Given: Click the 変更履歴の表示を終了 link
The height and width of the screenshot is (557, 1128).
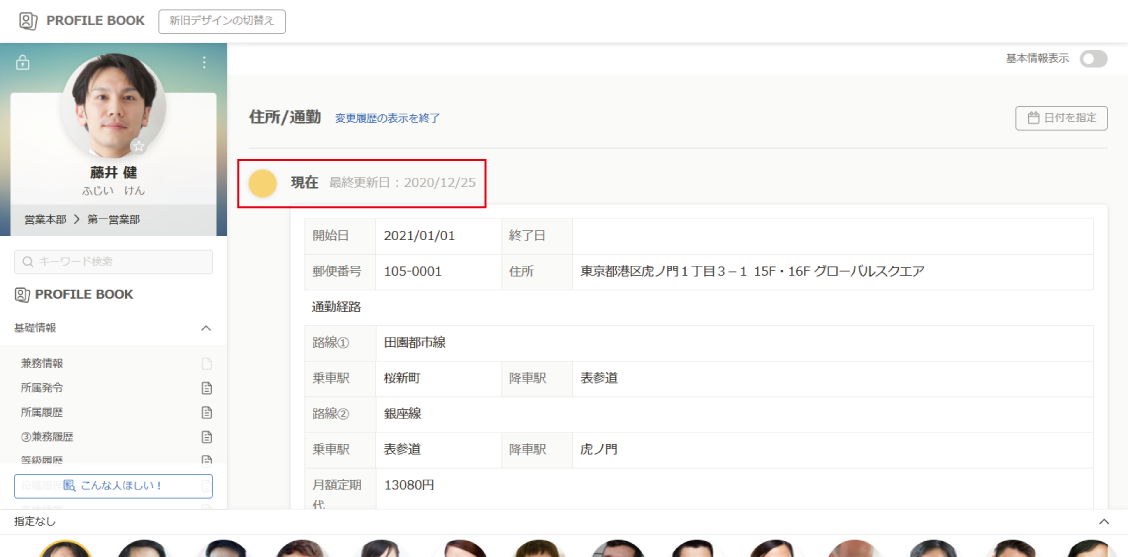Looking at the screenshot, I should 387,118.
